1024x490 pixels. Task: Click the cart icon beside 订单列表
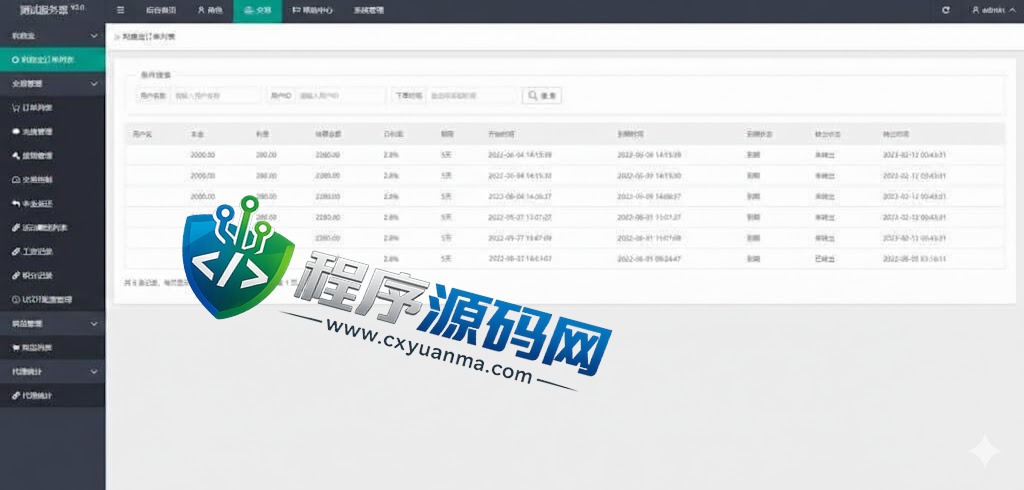click(16, 108)
